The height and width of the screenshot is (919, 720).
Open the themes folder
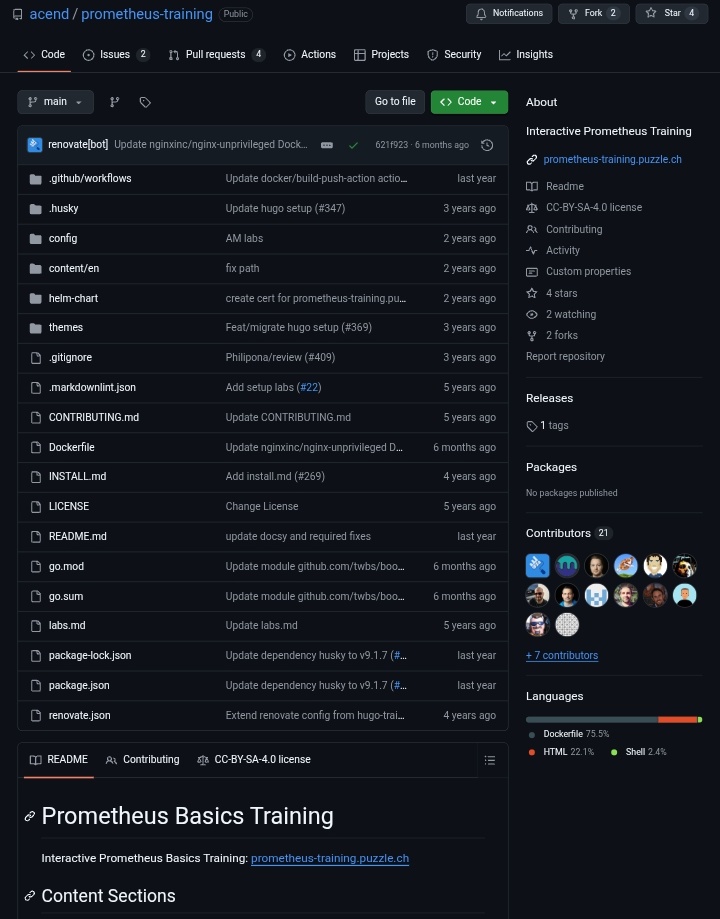coord(66,328)
